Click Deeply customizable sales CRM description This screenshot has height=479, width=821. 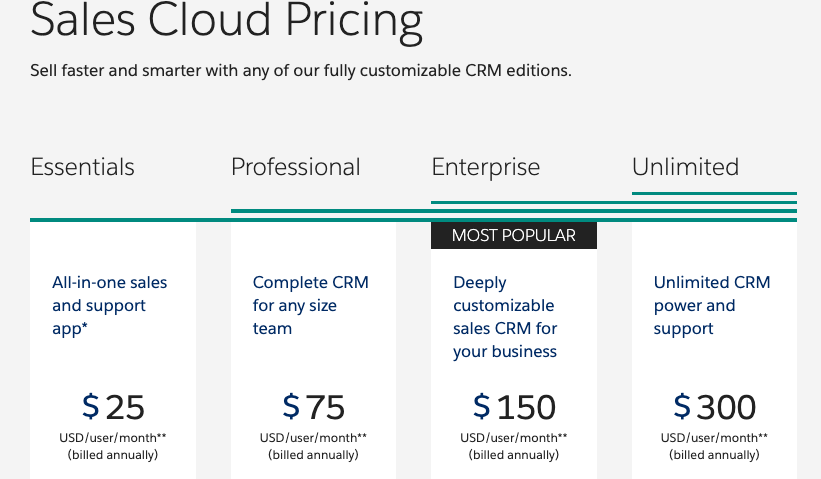505,317
